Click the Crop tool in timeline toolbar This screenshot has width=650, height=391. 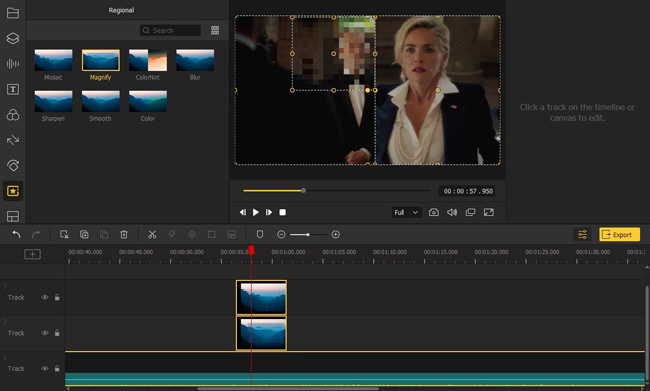click(x=211, y=235)
